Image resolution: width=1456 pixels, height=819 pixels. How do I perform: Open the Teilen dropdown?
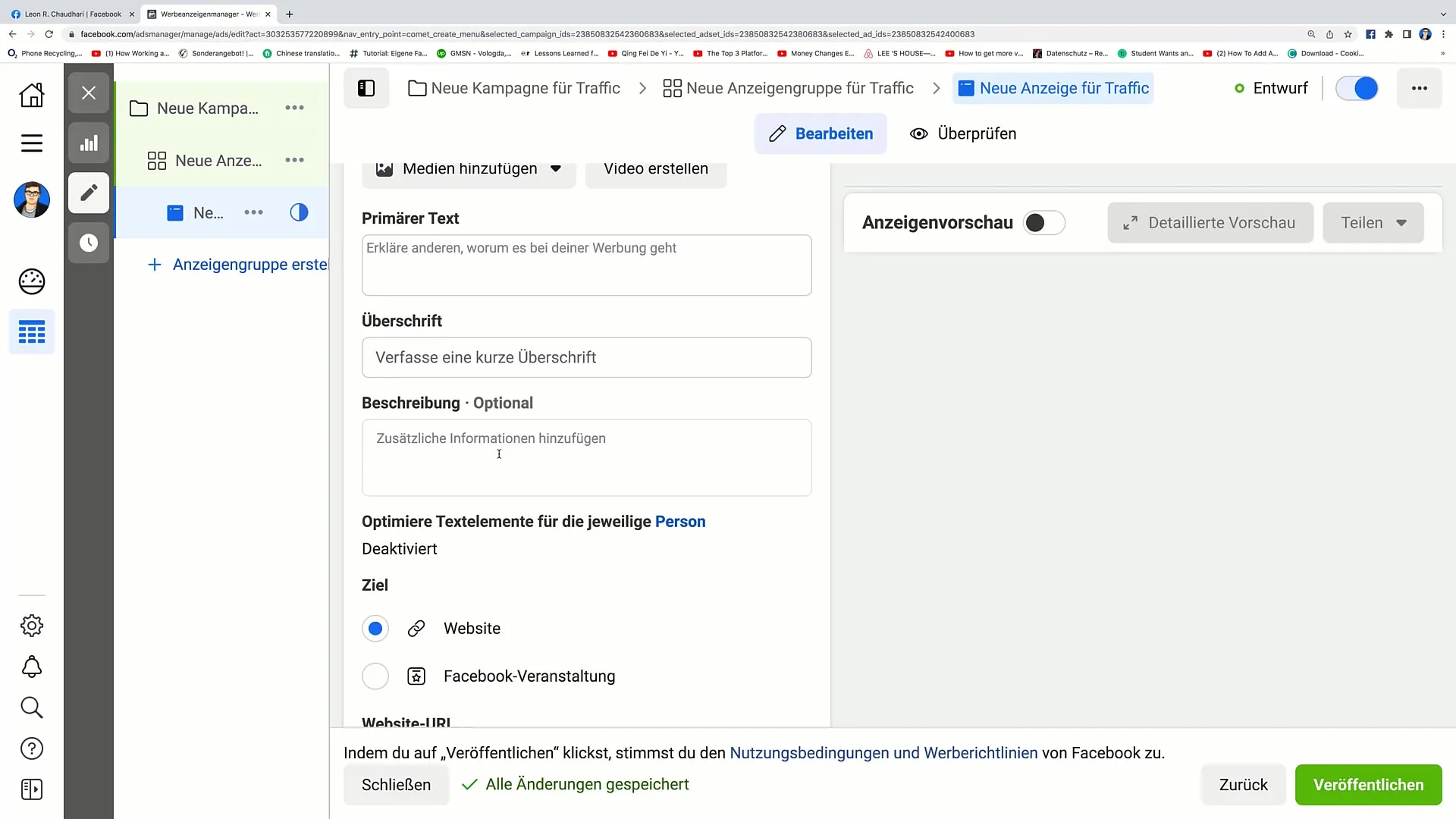coord(1373,223)
